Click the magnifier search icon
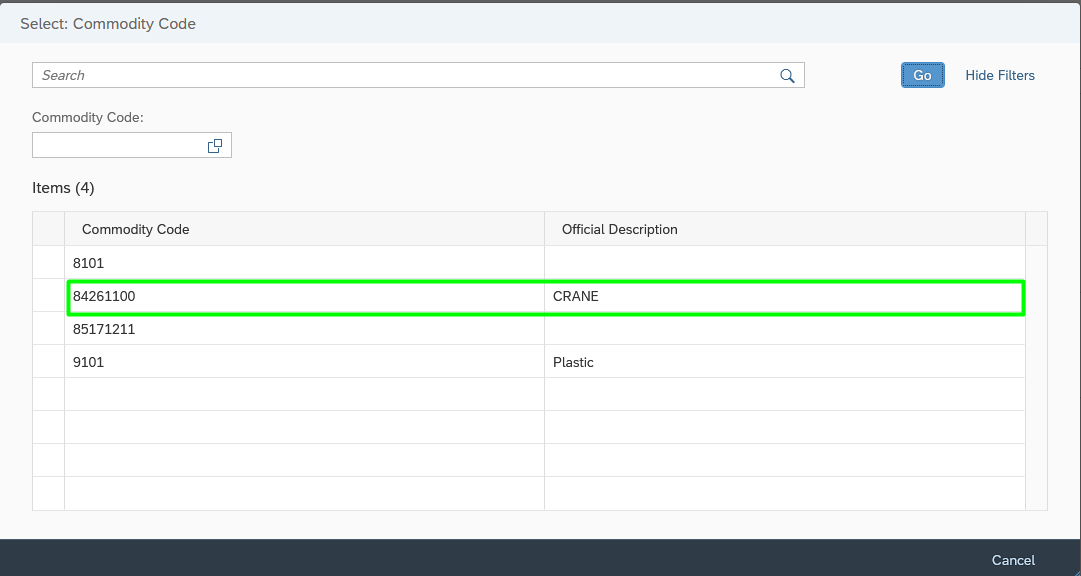1081x576 pixels. (x=787, y=76)
